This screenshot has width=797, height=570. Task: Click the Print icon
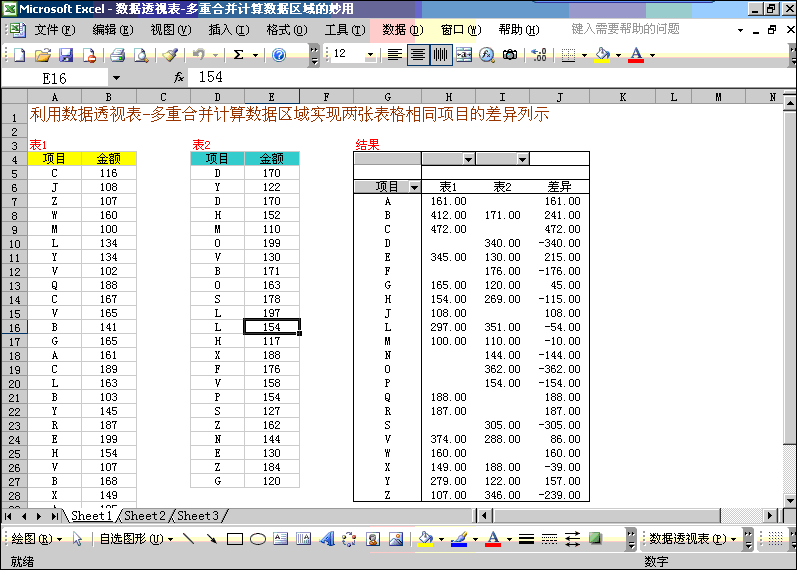click(x=117, y=55)
